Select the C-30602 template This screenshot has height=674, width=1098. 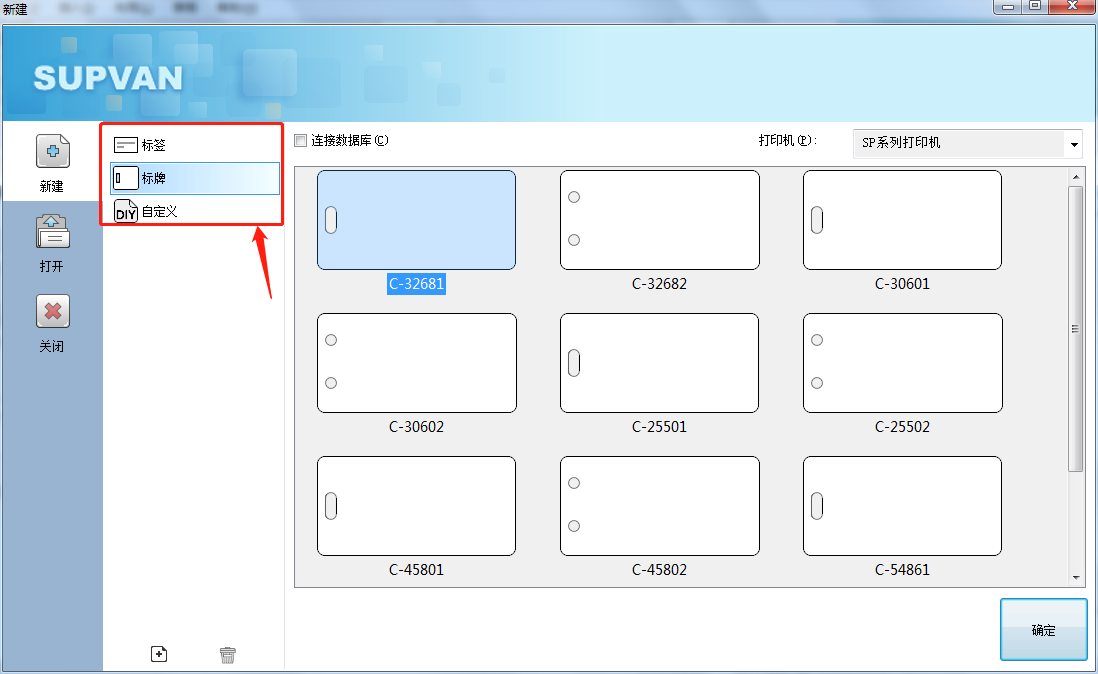click(416, 363)
